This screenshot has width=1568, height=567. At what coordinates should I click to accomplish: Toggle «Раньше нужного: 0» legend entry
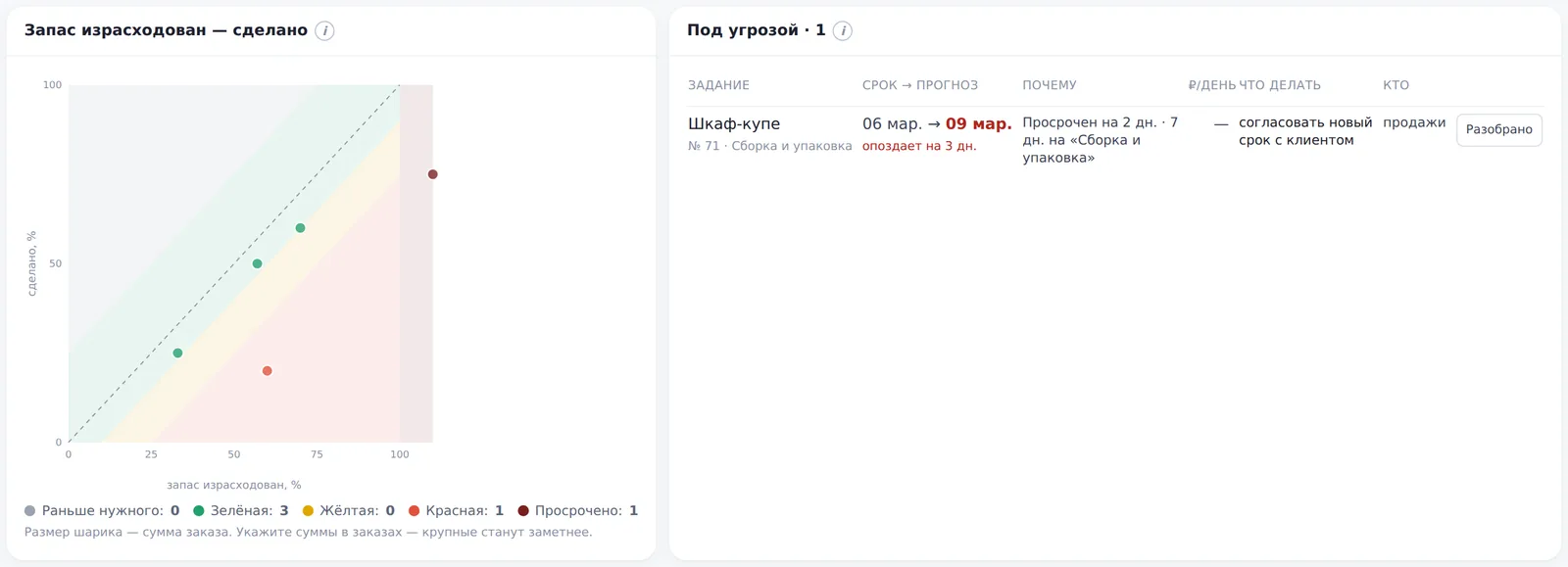point(102,510)
